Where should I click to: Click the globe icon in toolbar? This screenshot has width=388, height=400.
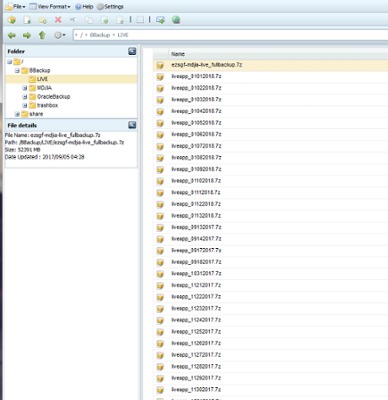pyautogui.click(x=176, y=20)
